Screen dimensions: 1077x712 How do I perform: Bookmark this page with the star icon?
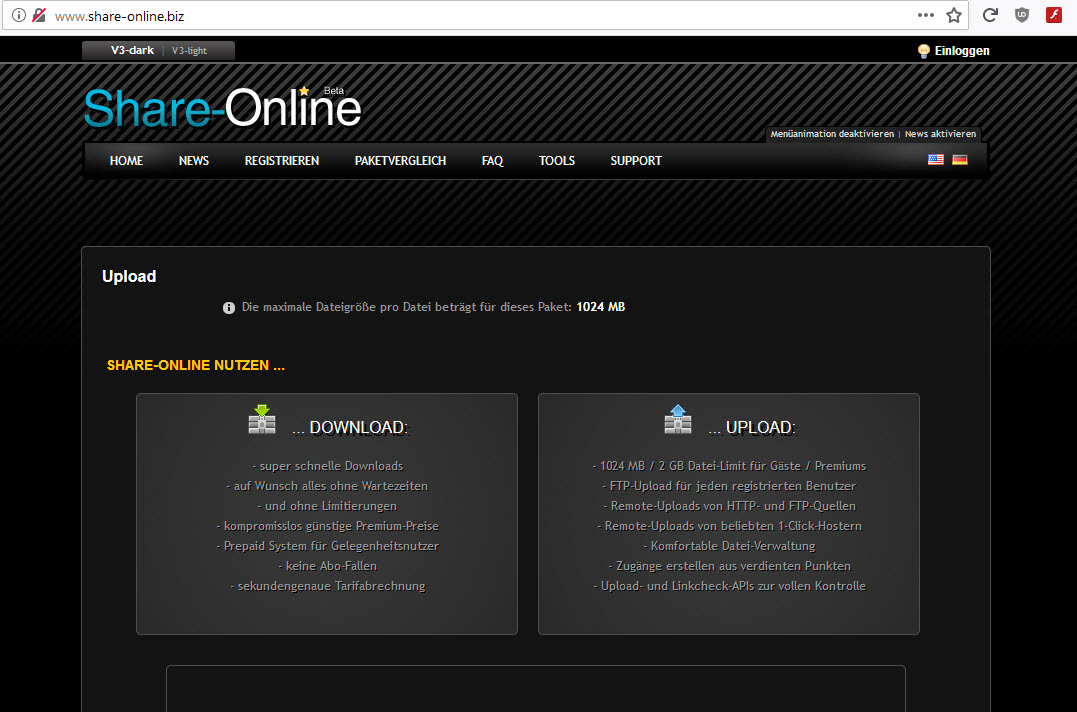click(954, 16)
